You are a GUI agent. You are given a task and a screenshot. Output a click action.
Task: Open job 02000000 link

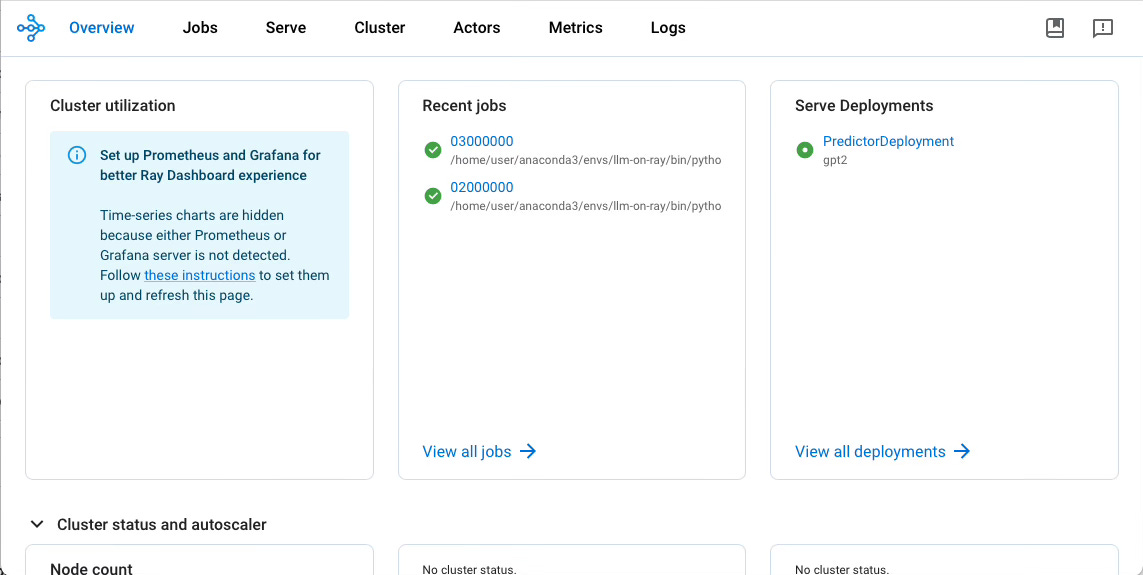click(x=482, y=187)
